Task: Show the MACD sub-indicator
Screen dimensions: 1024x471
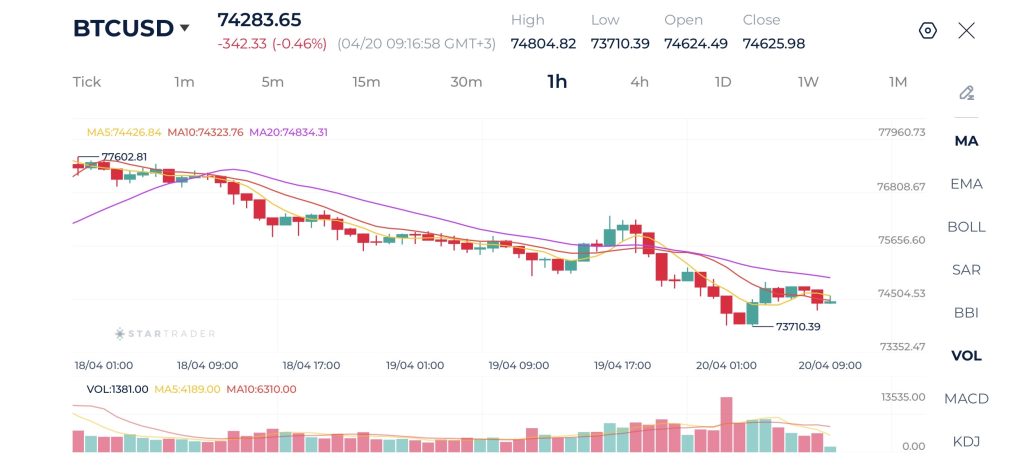Action: (x=966, y=399)
